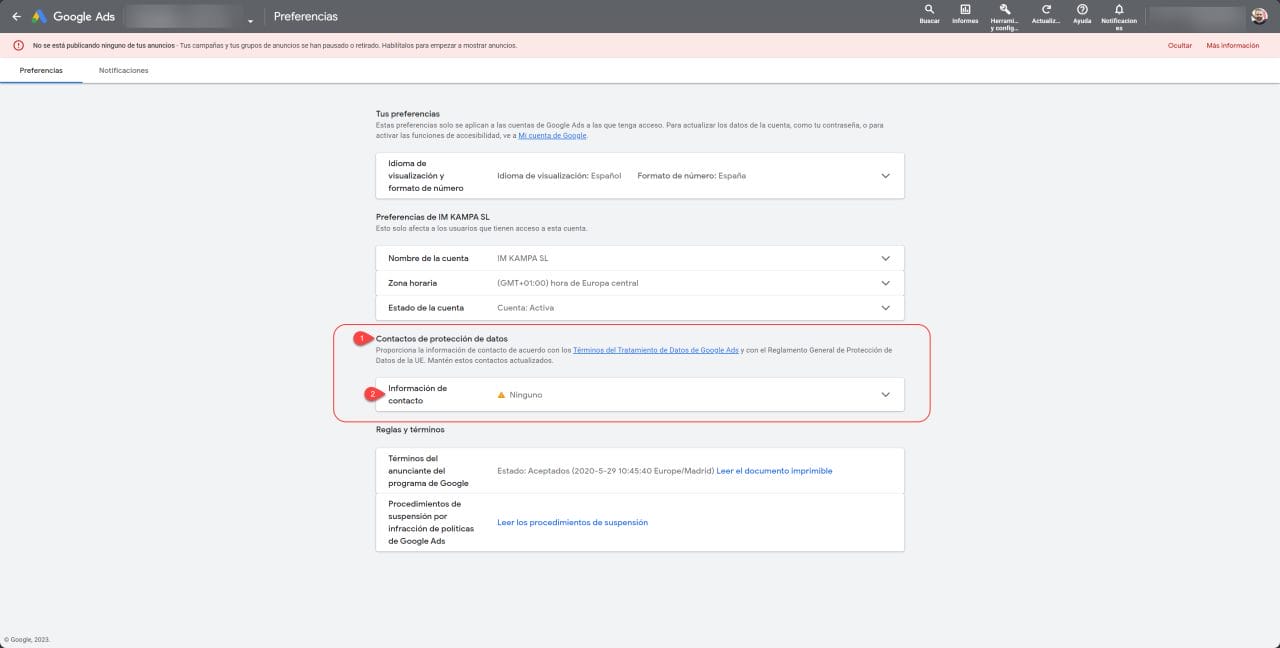Click '(GMT+01:00) hora de Europa central' value
The image size is (1280, 648).
(568, 283)
